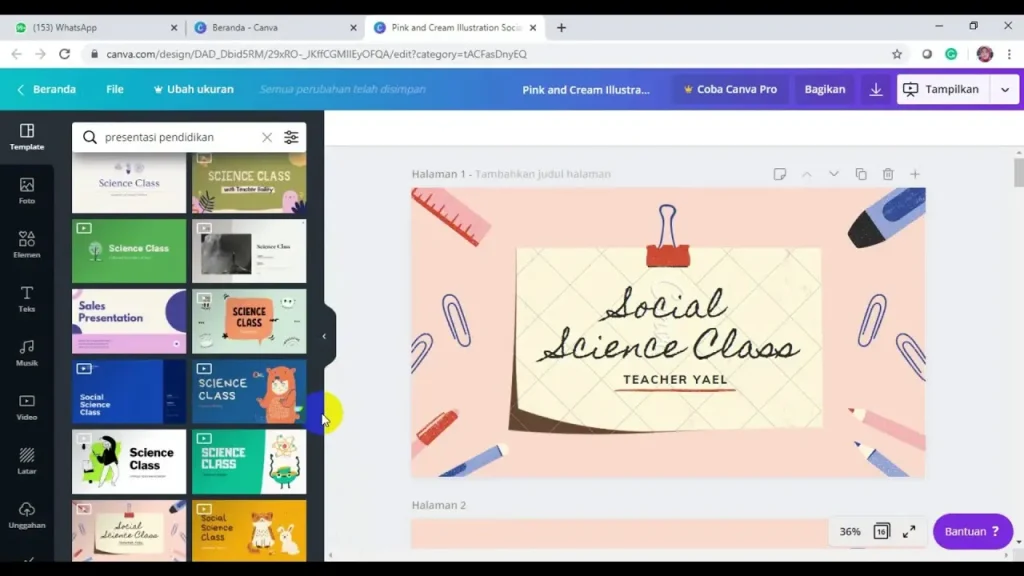Open the template search filter options
Image resolution: width=1024 pixels, height=576 pixels.
point(290,137)
